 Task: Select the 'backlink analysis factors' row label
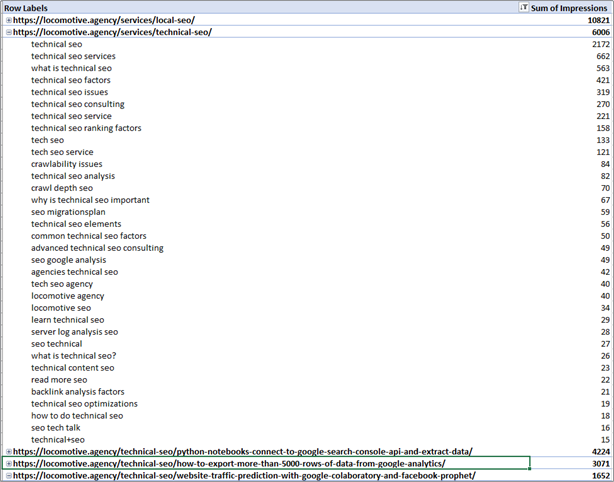click(77, 392)
